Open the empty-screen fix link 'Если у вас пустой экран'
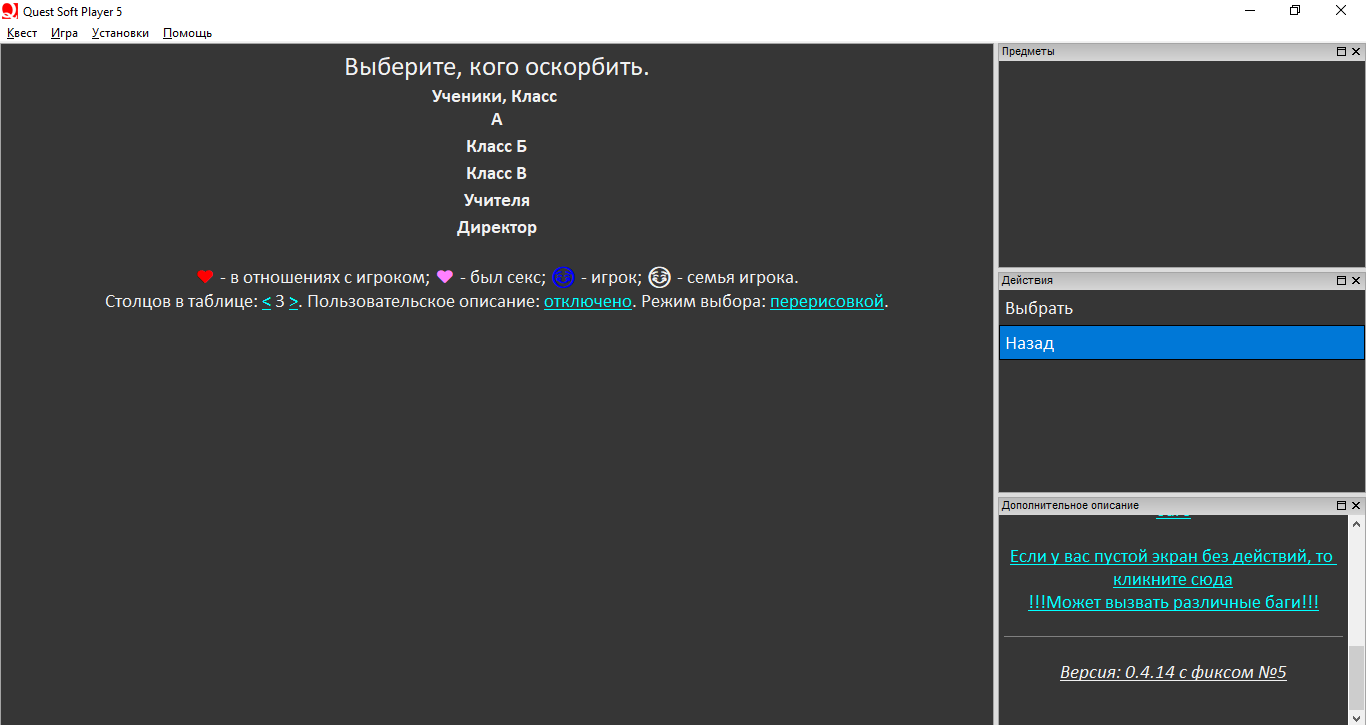The height and width of the screenshot is (725, 1366). [x=1173, y=568]
